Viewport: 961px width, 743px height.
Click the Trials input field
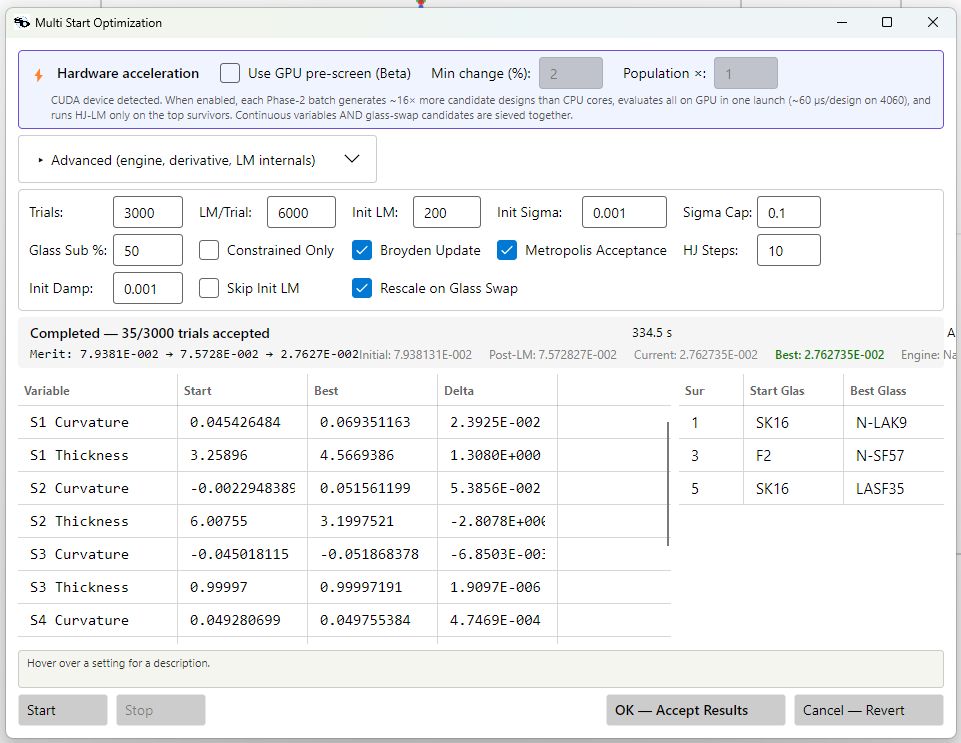click(x=148, y=213)
